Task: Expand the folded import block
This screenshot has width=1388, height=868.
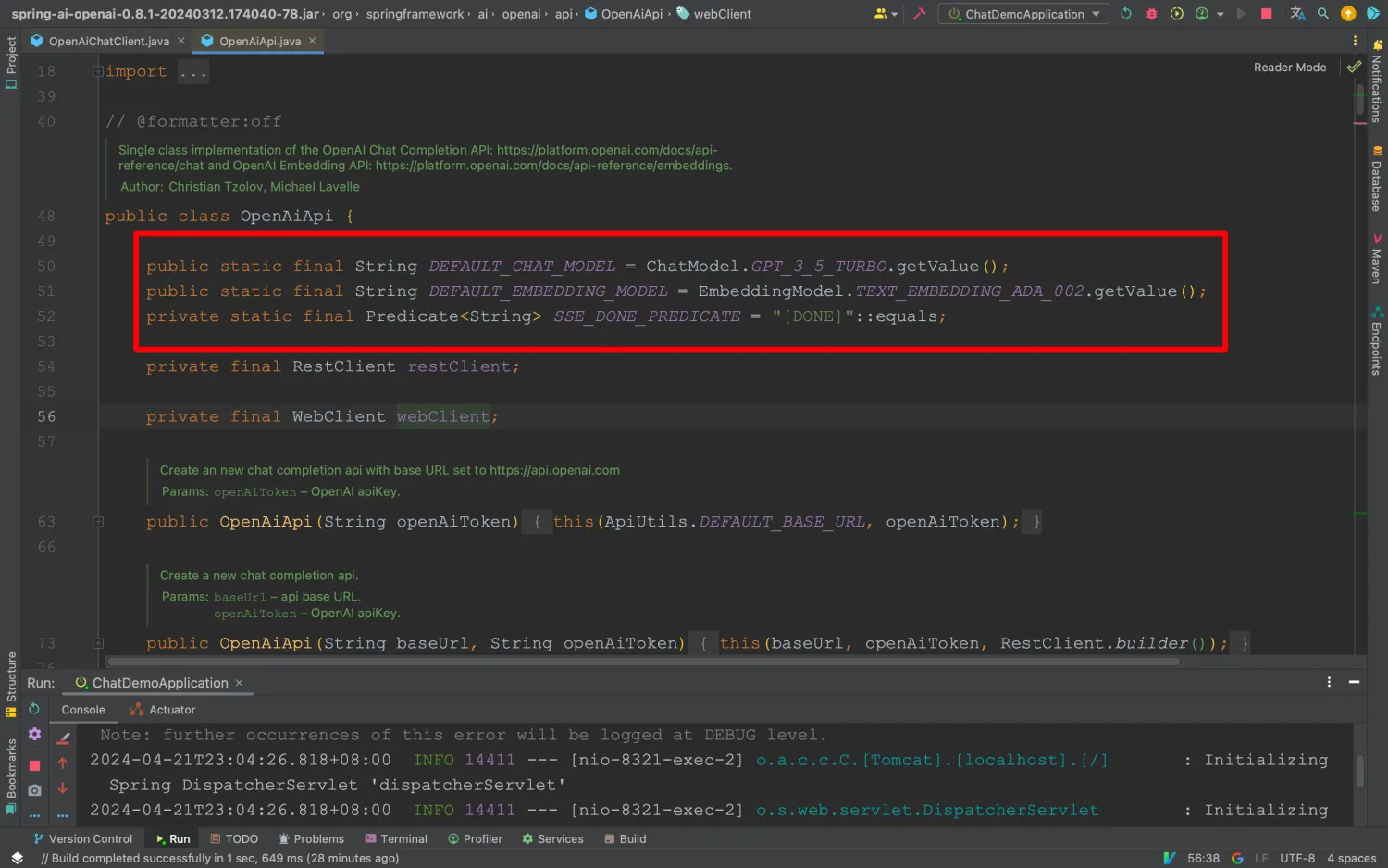Action: 97,71
